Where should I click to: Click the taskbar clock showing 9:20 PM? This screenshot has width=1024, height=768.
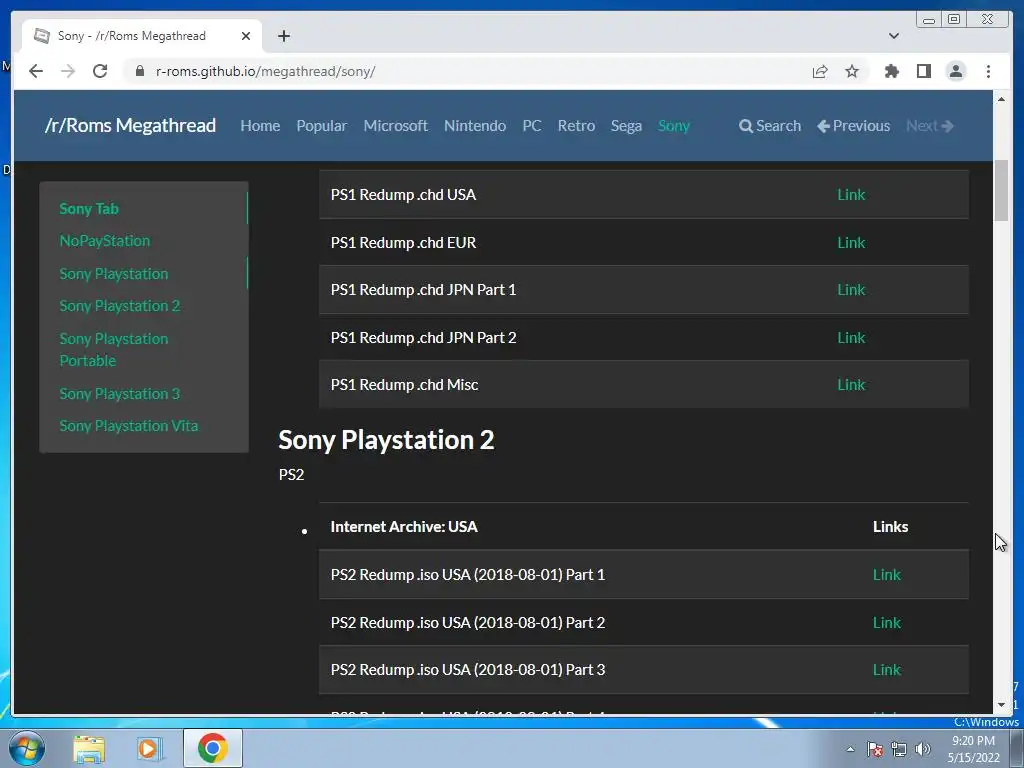pos(974,748)
